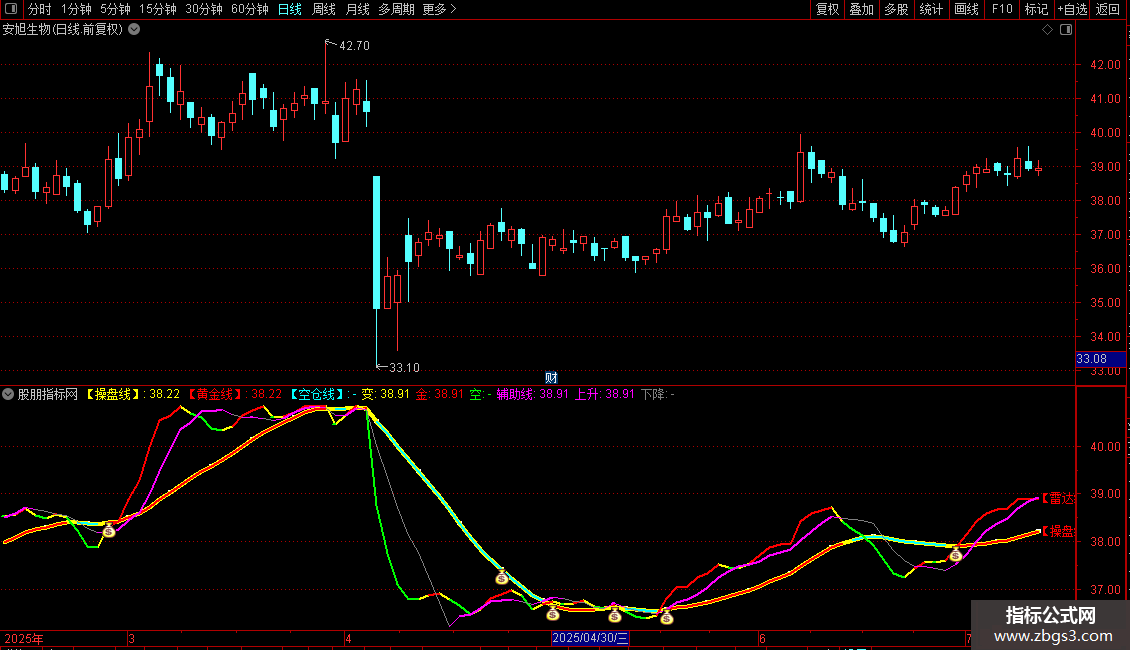
Task: Select the 30分钟 period tab
Action: 203,9
